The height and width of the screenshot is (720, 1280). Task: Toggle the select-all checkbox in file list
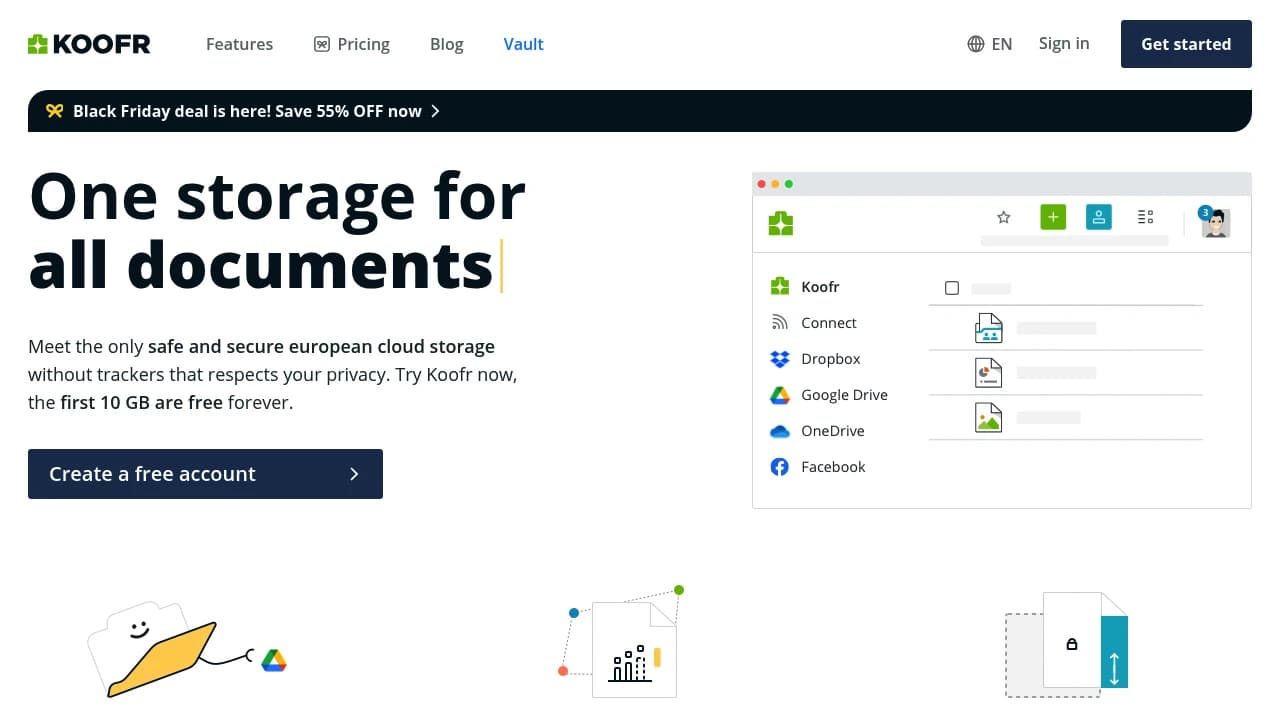coord(952,288)
